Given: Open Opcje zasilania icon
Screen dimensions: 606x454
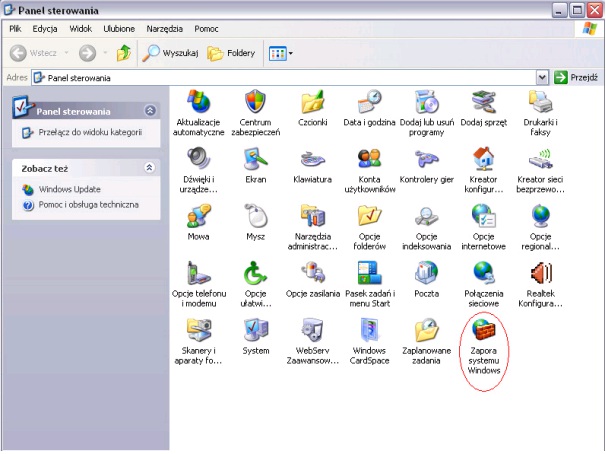Looking at the screenshot, I should tap(312, 273).
